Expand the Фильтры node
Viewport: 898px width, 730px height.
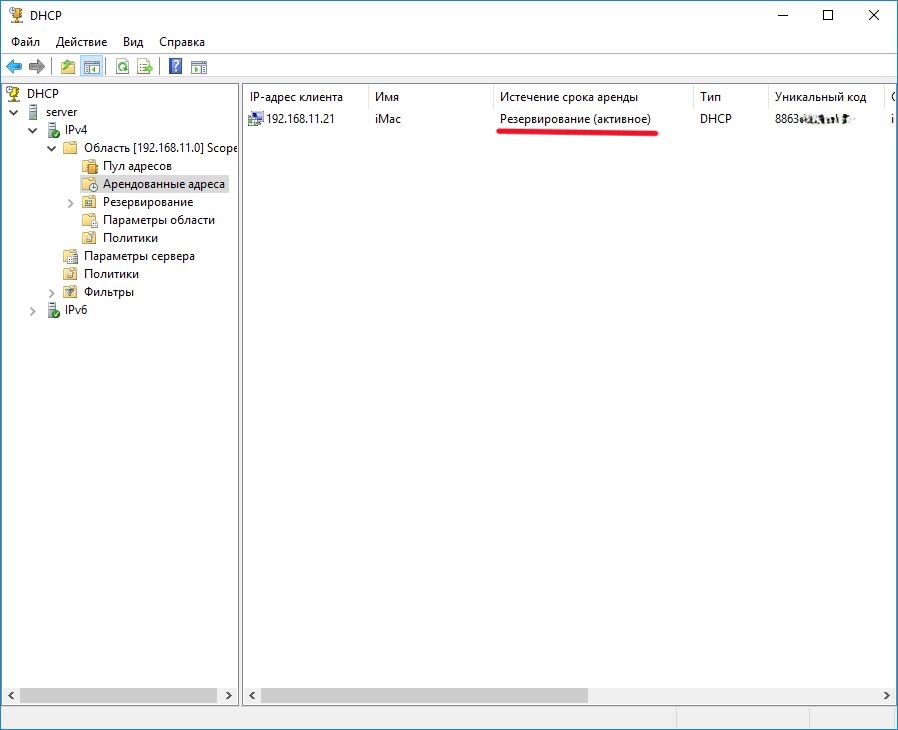click(x=51, y=292)
